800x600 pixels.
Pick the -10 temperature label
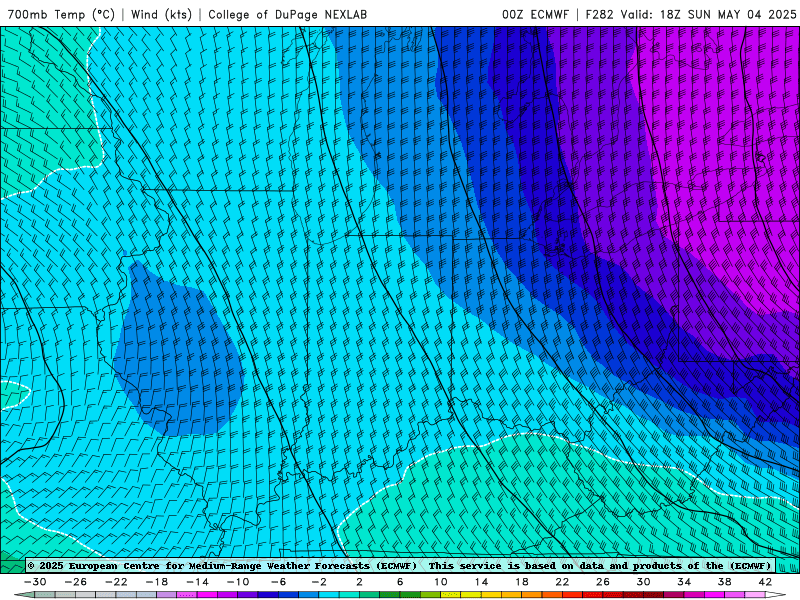tap(238, 582)
